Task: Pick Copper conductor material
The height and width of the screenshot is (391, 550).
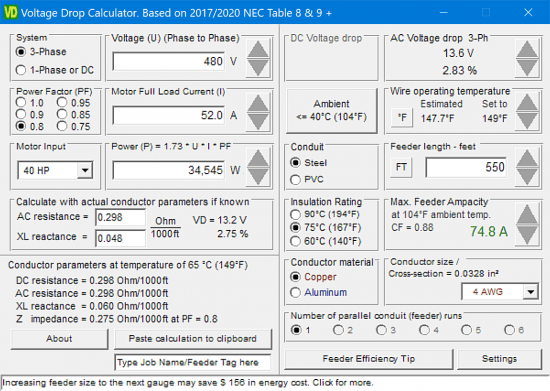Action: 313,277
